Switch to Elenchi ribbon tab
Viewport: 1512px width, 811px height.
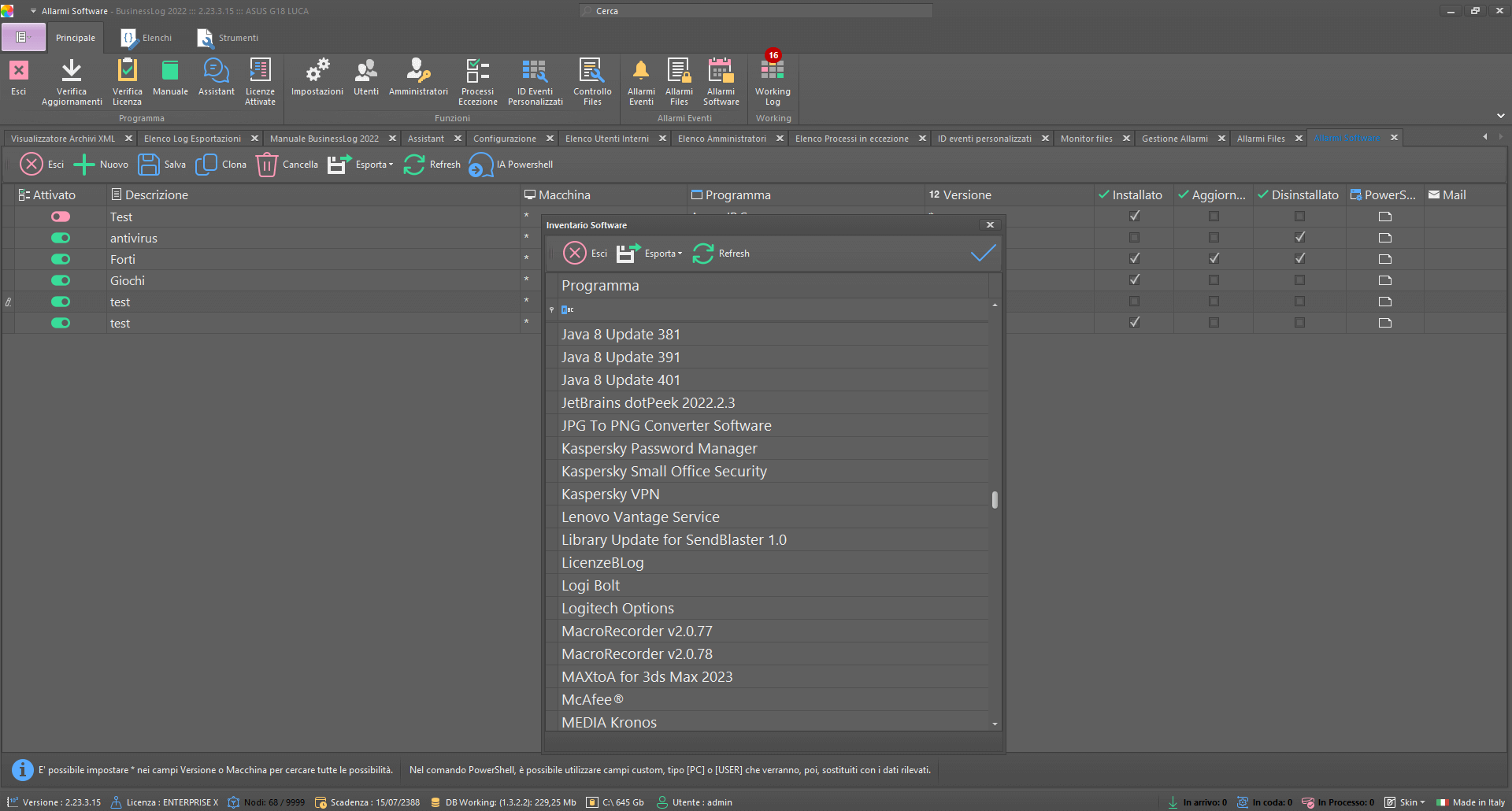(147, 38)
